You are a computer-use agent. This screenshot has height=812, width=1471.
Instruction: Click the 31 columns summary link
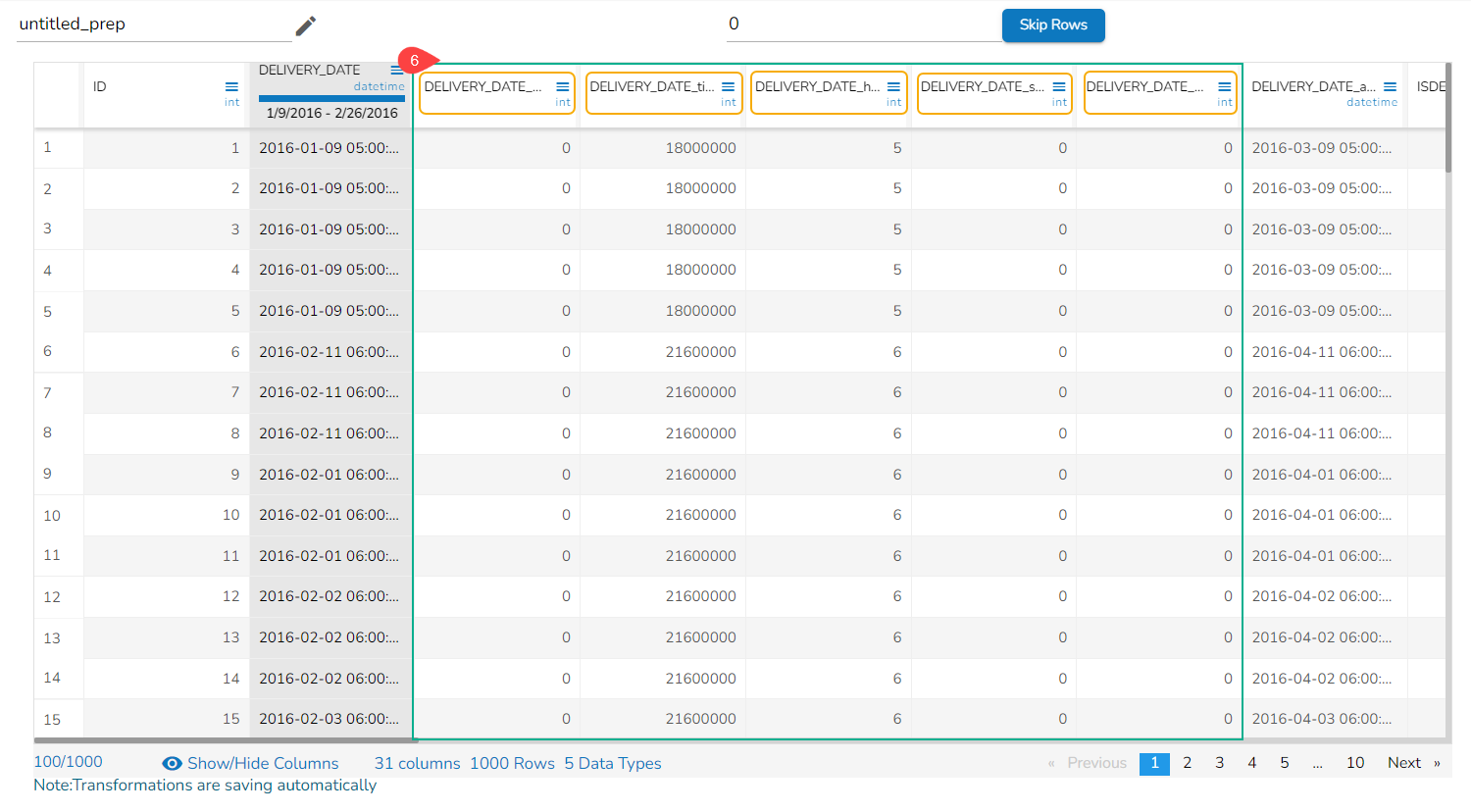point(417,764)
